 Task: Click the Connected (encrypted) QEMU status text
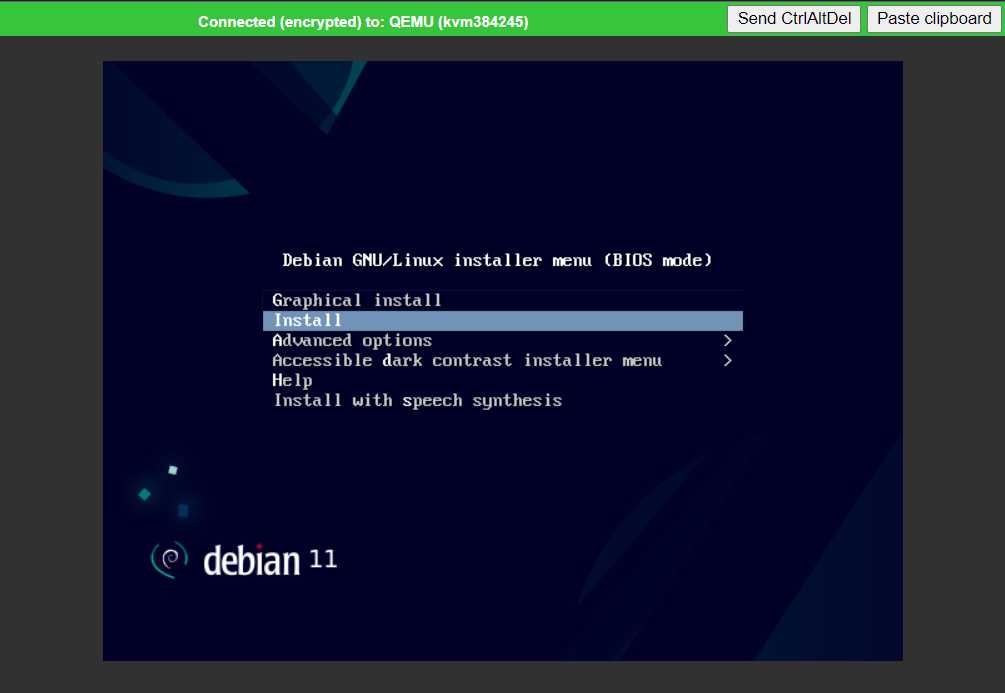pyautogui.click(x=363, y=21)
